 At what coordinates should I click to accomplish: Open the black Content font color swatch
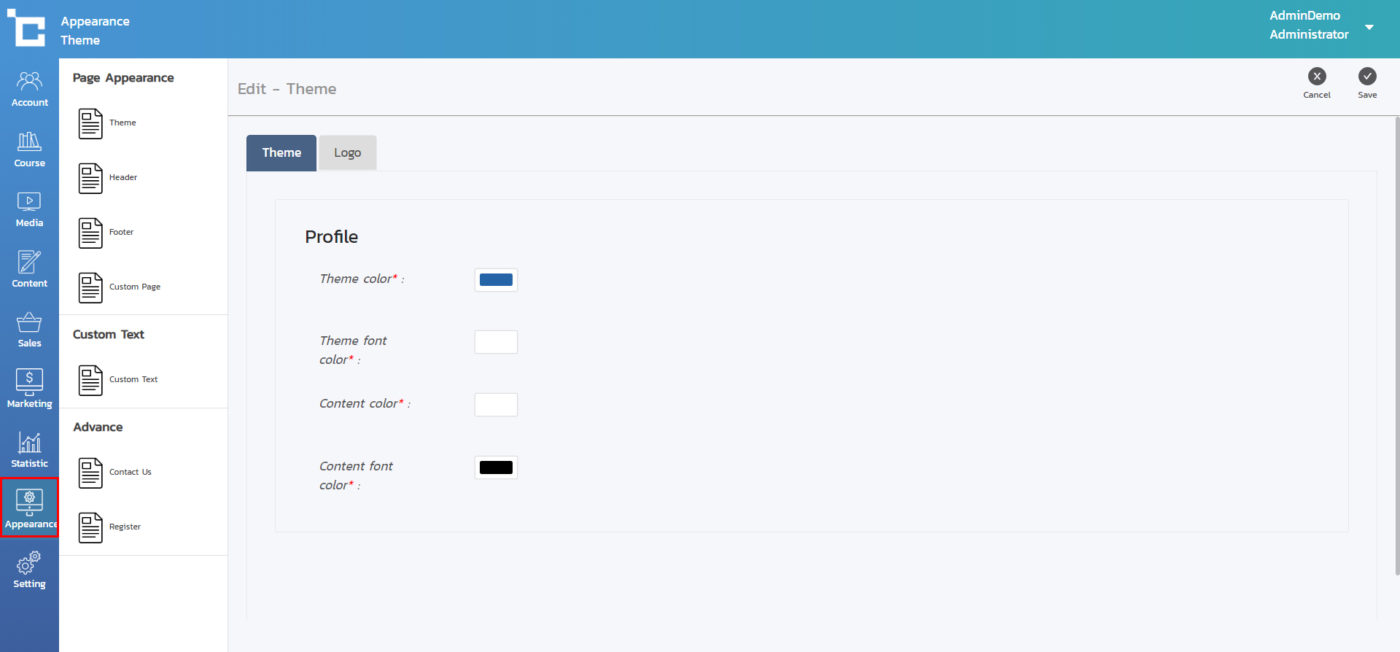[496, 467]
